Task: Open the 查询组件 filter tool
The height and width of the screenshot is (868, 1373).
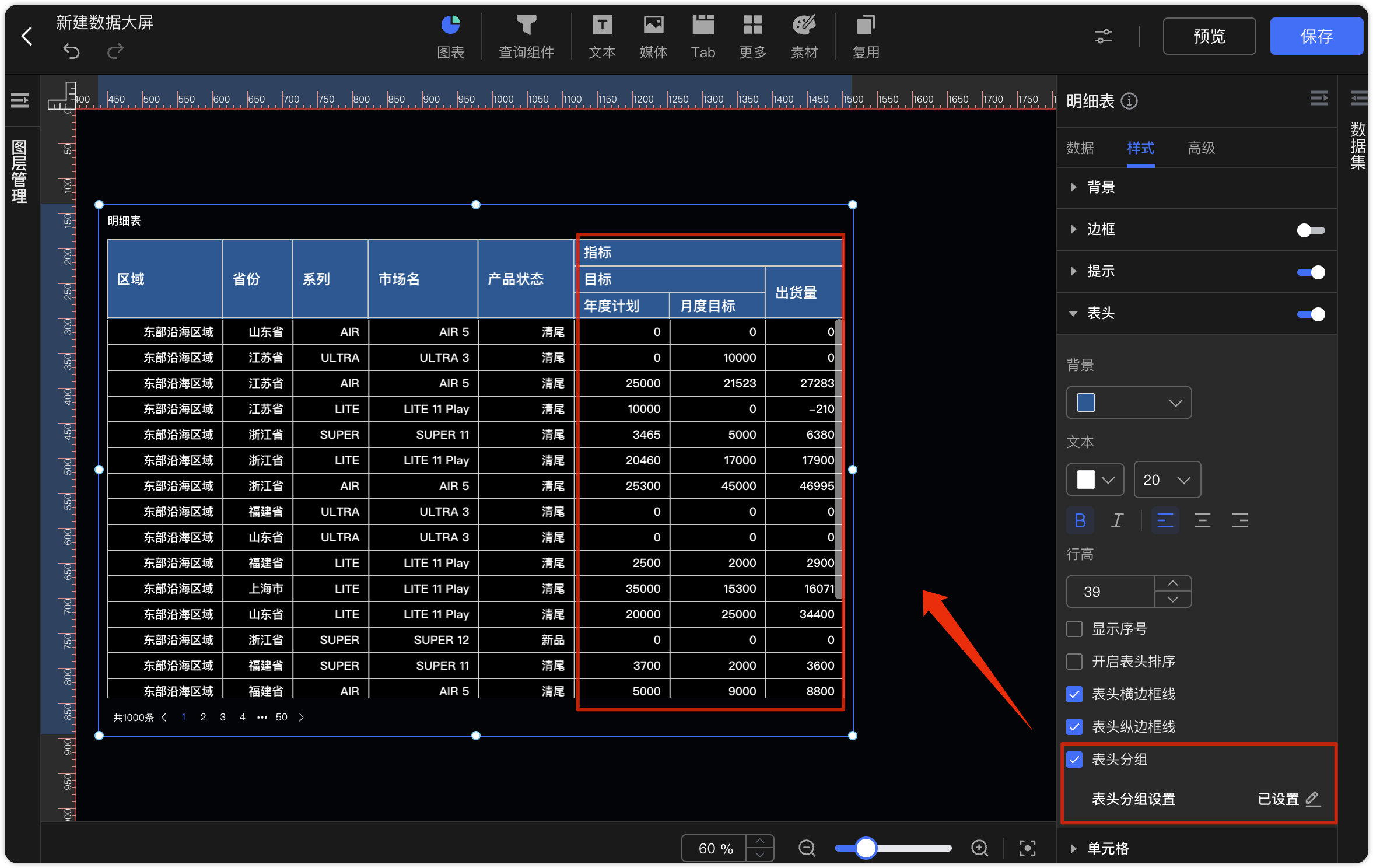Action: point(526,37)
